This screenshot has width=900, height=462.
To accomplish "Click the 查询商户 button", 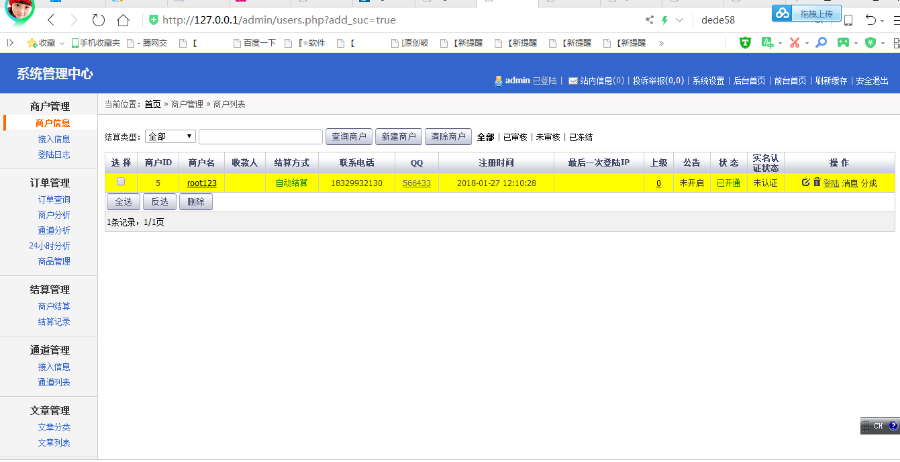I will point(349,137).
